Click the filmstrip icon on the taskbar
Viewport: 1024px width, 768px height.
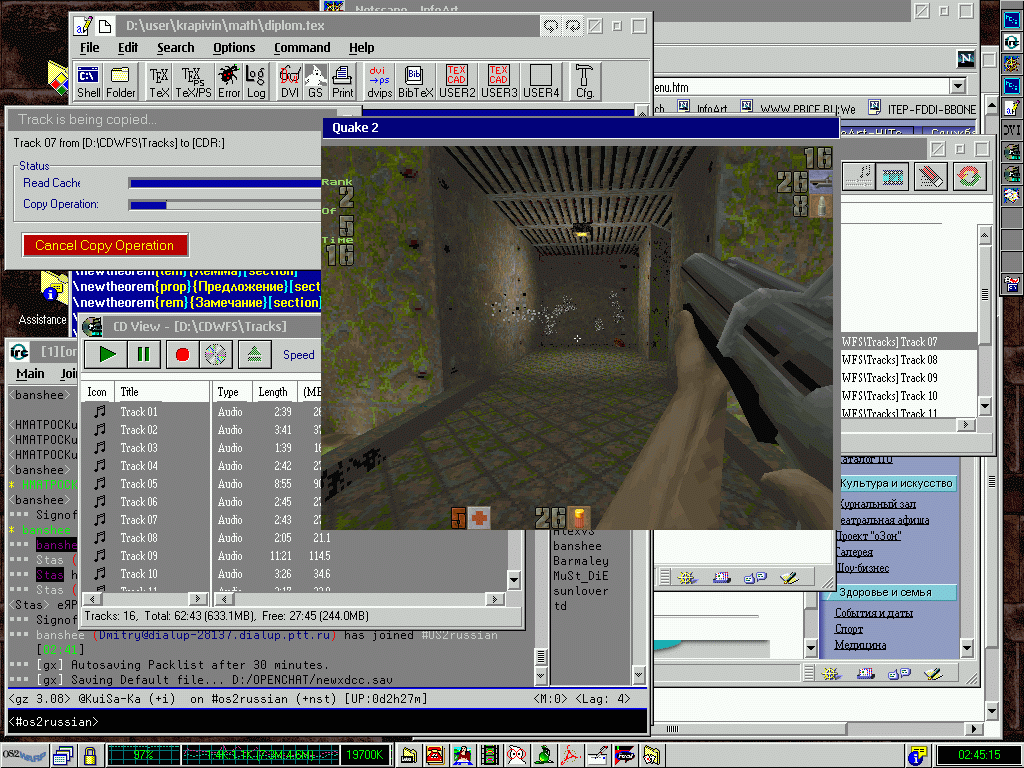pyautogui.click(x=490, y=756)
